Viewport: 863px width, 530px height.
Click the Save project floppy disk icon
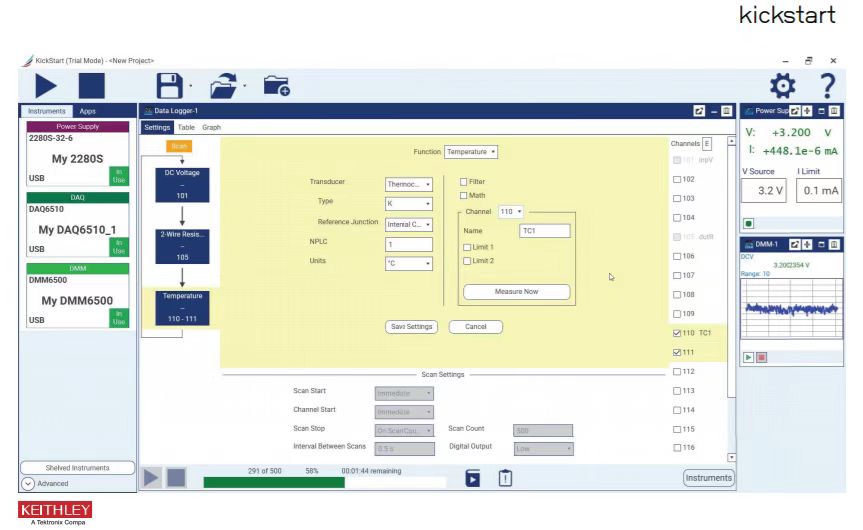point(170,85)
